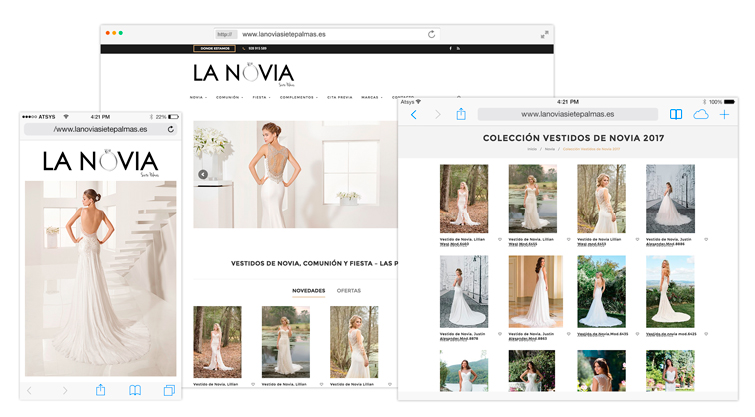Reload page in desktop browser address bar
Image resolution: width=755 pixels, height=417 pixels.
pos(431,34)
